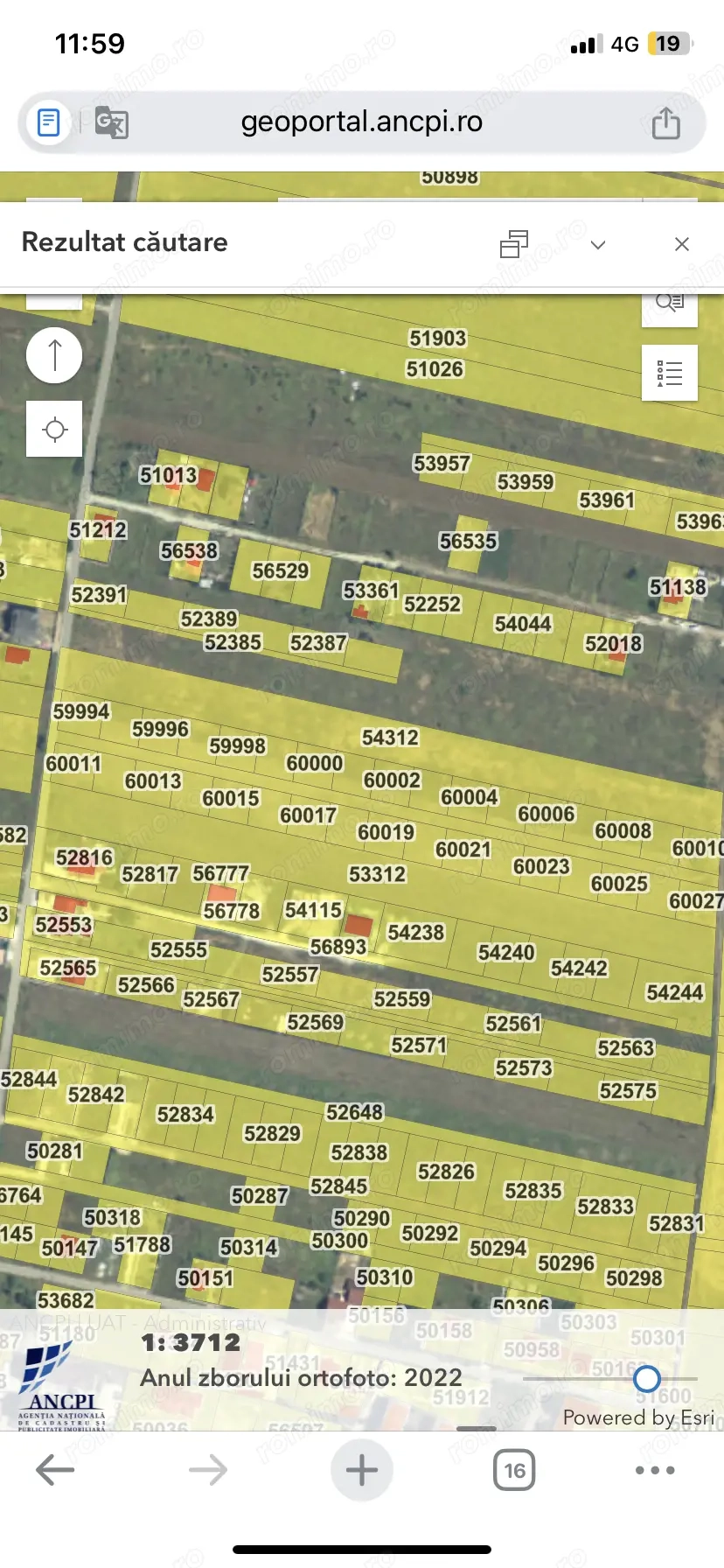Open the browser three-dots menu
Viewport: 724px width, 1568px height.
(655, 1470)
